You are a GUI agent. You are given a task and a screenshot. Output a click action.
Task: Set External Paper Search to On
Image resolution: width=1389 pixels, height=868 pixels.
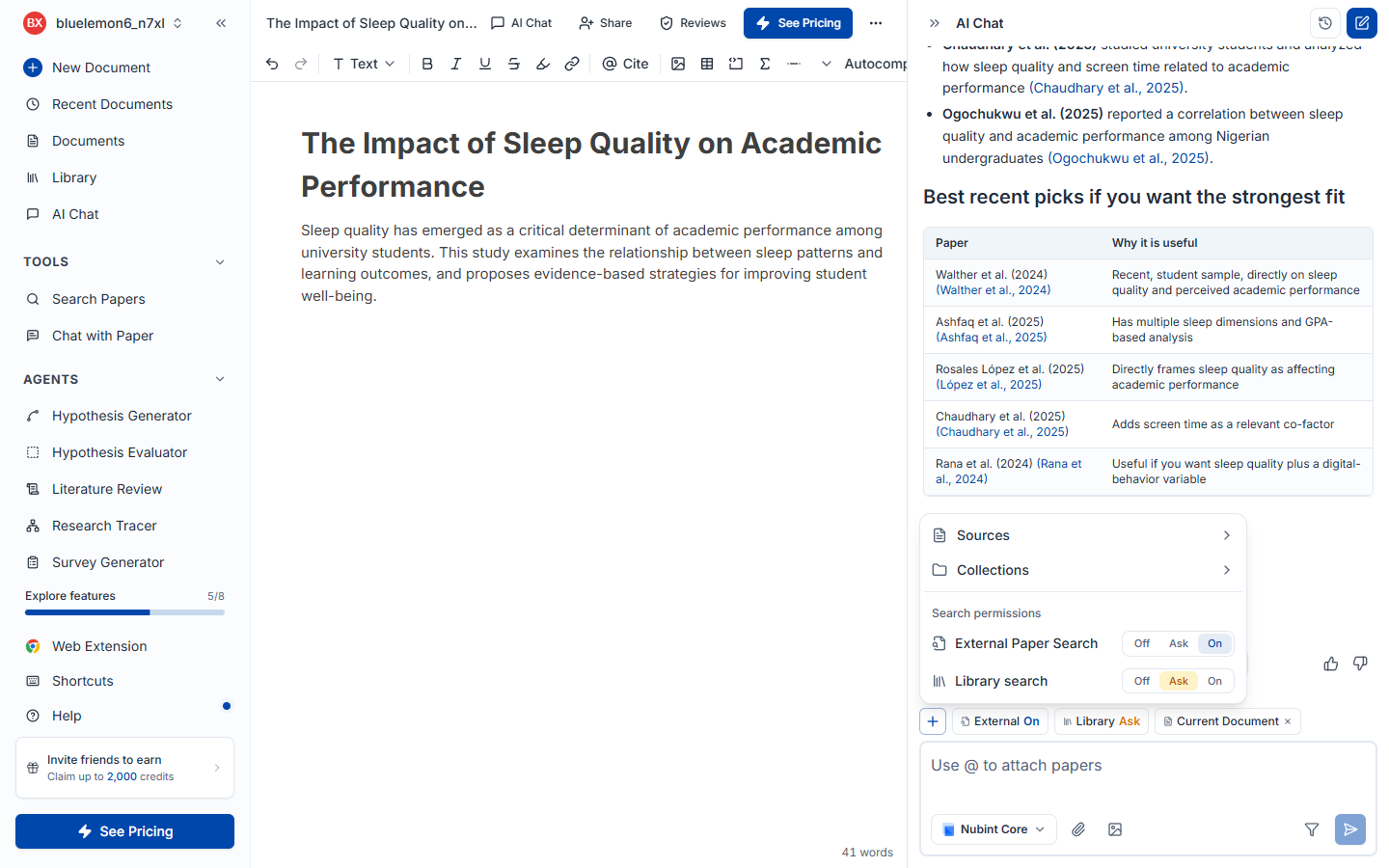pyautogui.click(x=1214, y=643)
